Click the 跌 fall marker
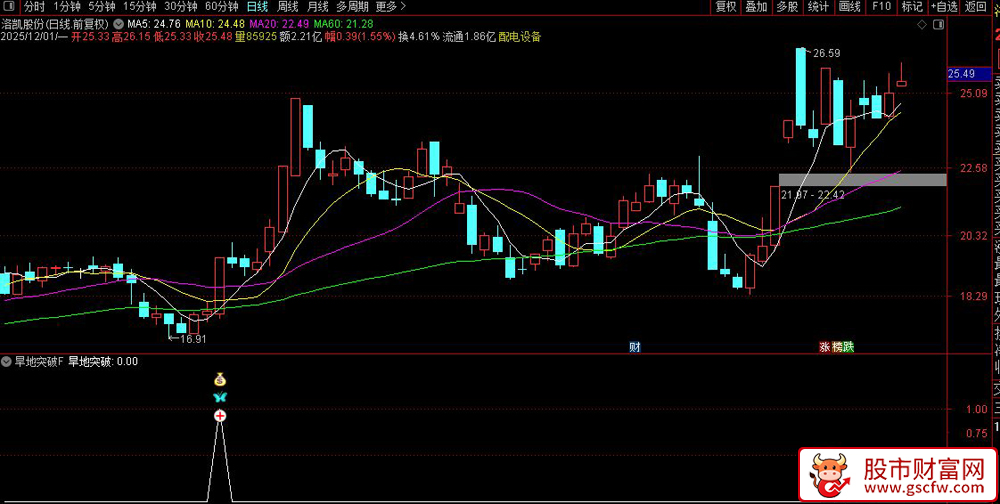Image resolution: width=1000 pixels, height=504 pixels. [x=848, y=347]
